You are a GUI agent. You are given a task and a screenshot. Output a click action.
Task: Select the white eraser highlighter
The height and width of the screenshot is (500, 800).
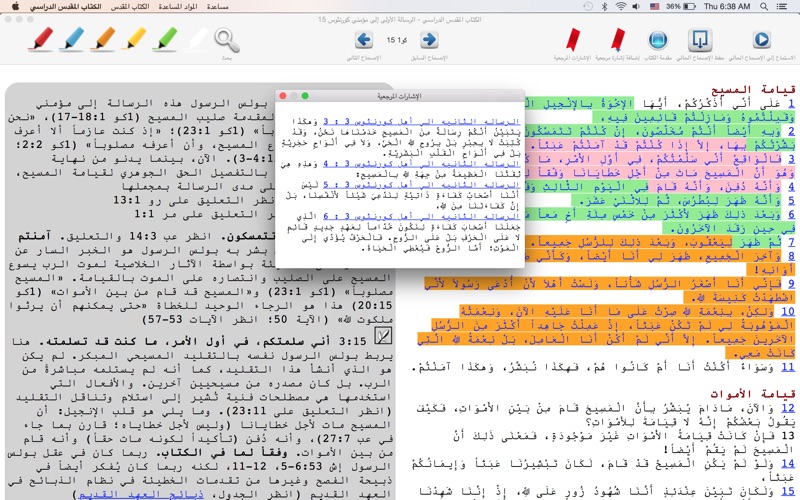(196, 39)
